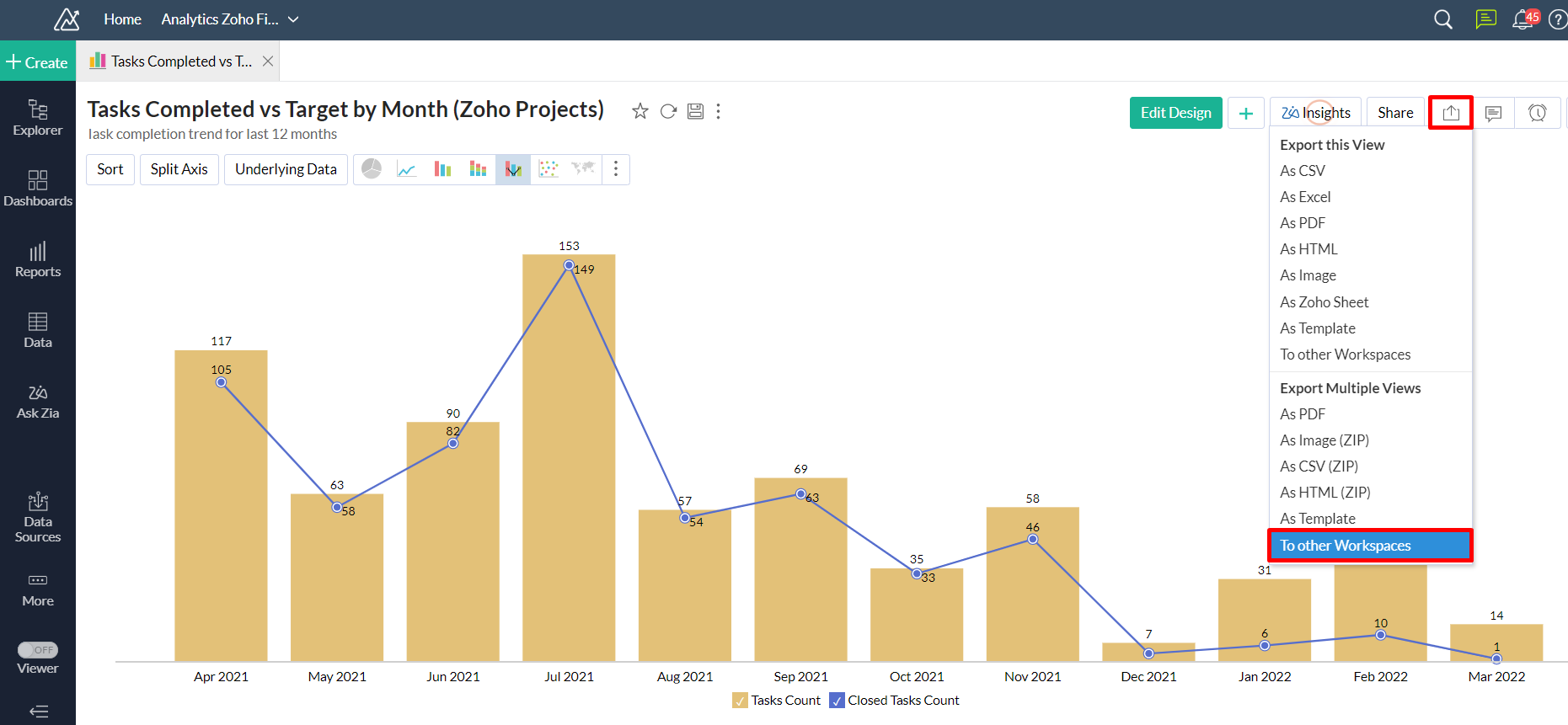1568x725 pixels.
Task: Uncheck the Tasks Count legend checkbox
Action: coord(740,701)
